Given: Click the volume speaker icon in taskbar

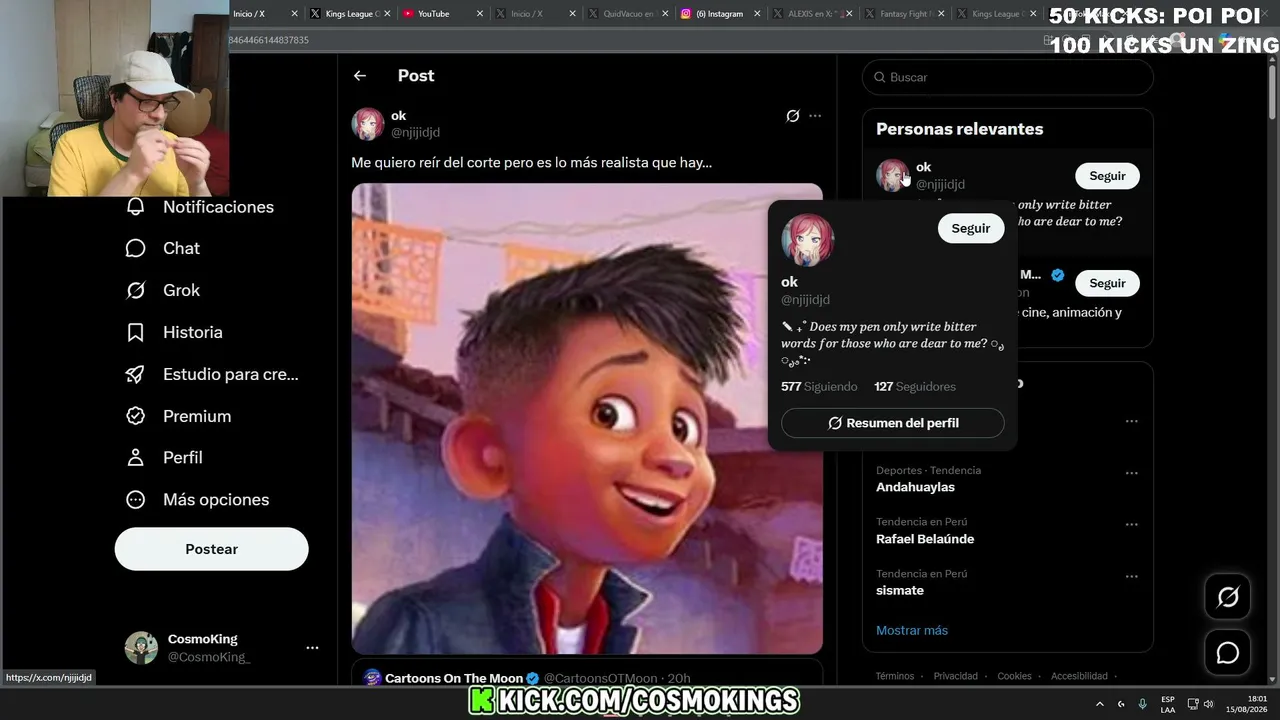Looking at the screenshot, I should 1209,704.
